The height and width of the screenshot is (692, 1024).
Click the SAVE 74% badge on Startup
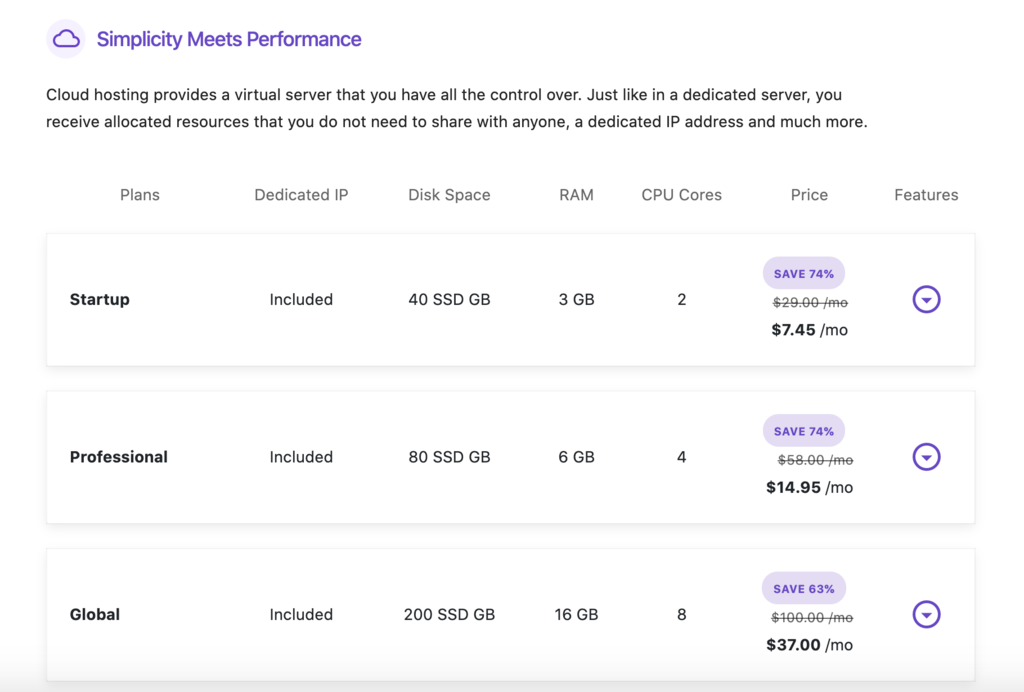tap(803, 272)
